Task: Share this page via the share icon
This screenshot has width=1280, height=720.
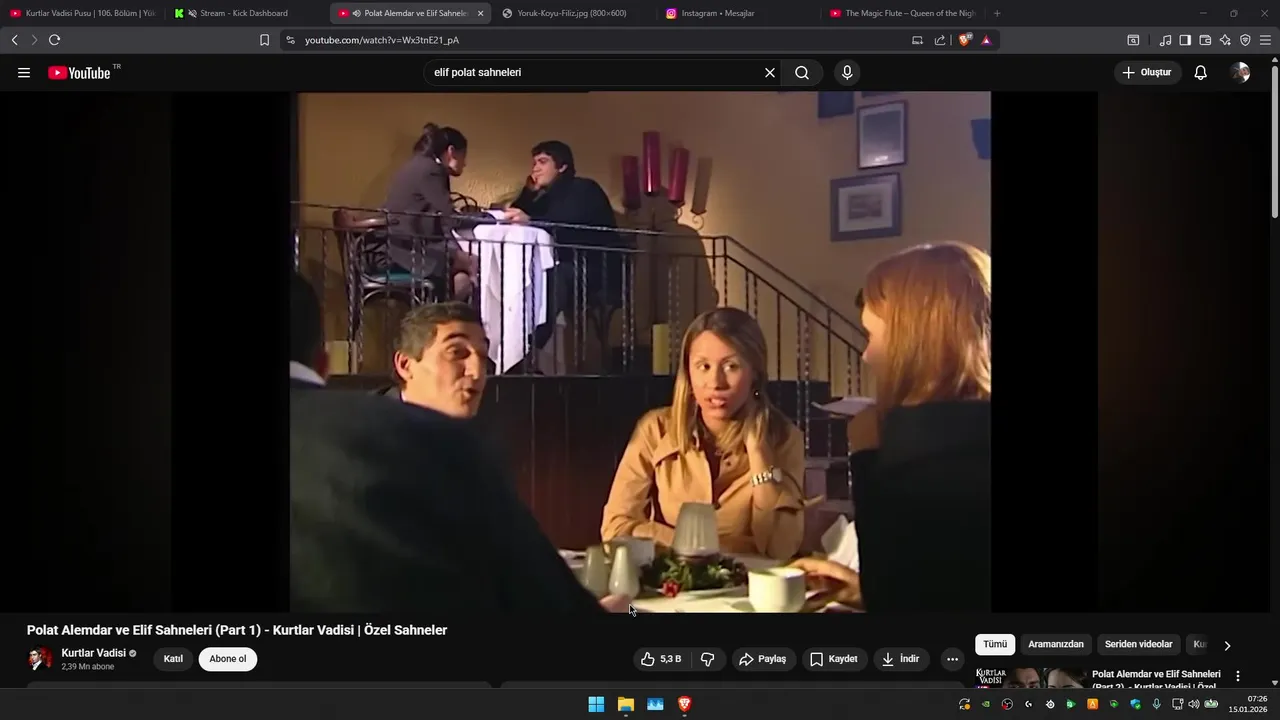Action: coord(940,40)
